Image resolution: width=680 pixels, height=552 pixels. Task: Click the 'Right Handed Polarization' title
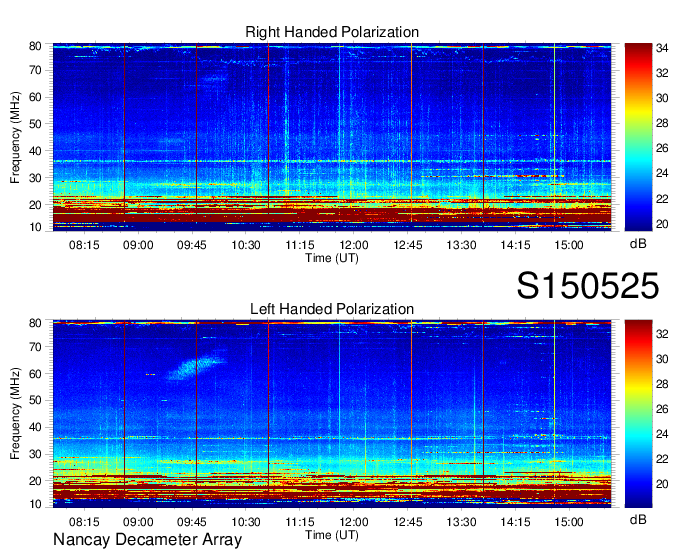[x=332, y=32]
